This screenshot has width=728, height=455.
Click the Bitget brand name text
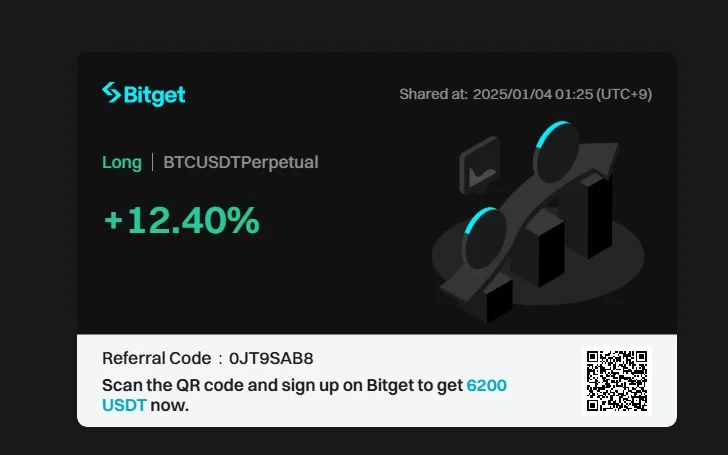(155, 95)
